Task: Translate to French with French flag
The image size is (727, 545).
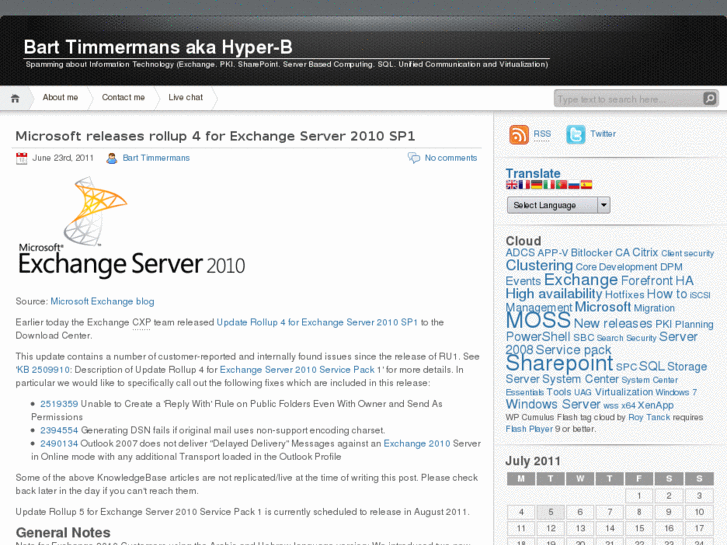Action: point(524,185)
